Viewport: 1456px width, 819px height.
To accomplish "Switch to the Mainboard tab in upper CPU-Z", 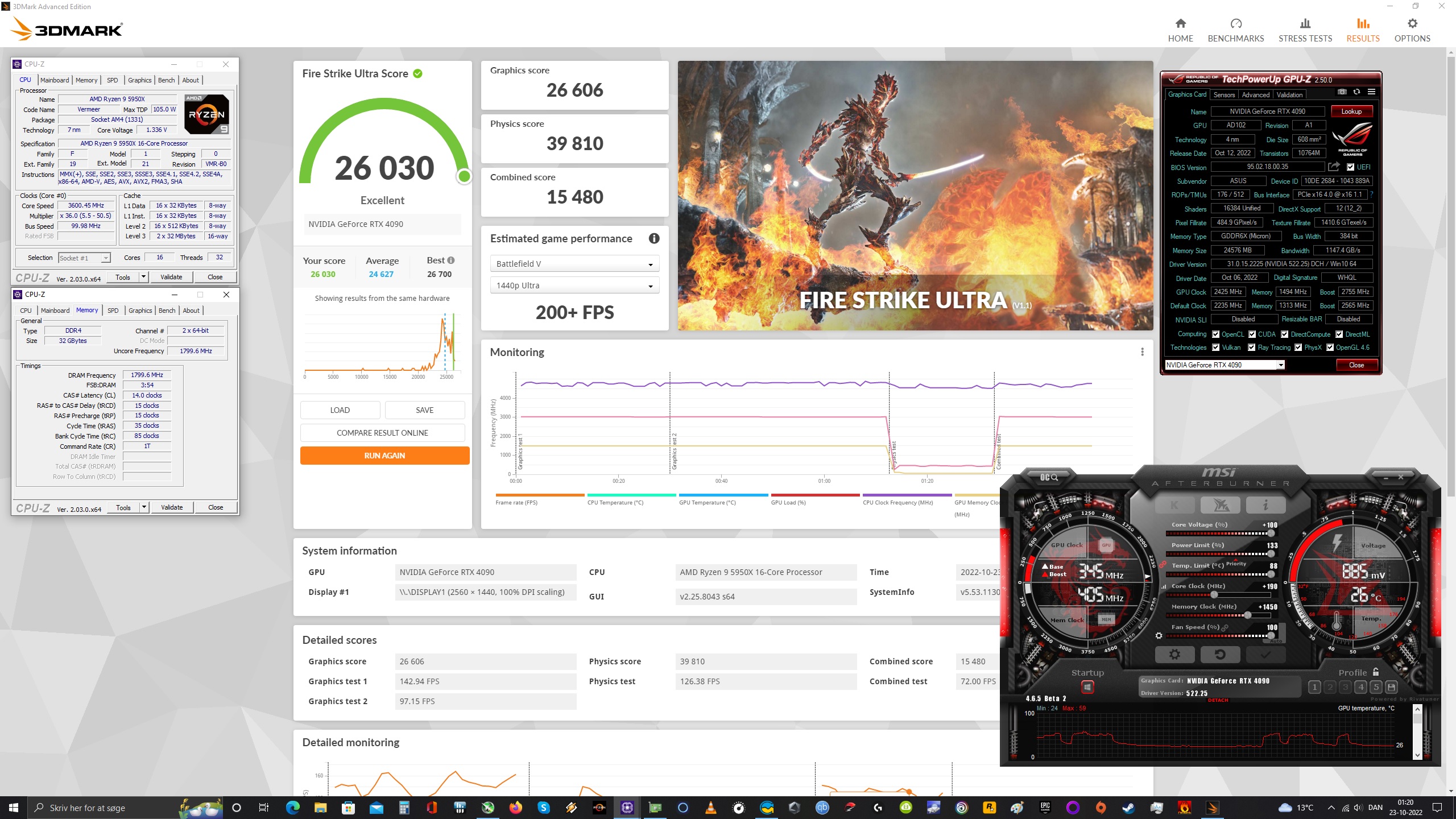I will (55, 80).
